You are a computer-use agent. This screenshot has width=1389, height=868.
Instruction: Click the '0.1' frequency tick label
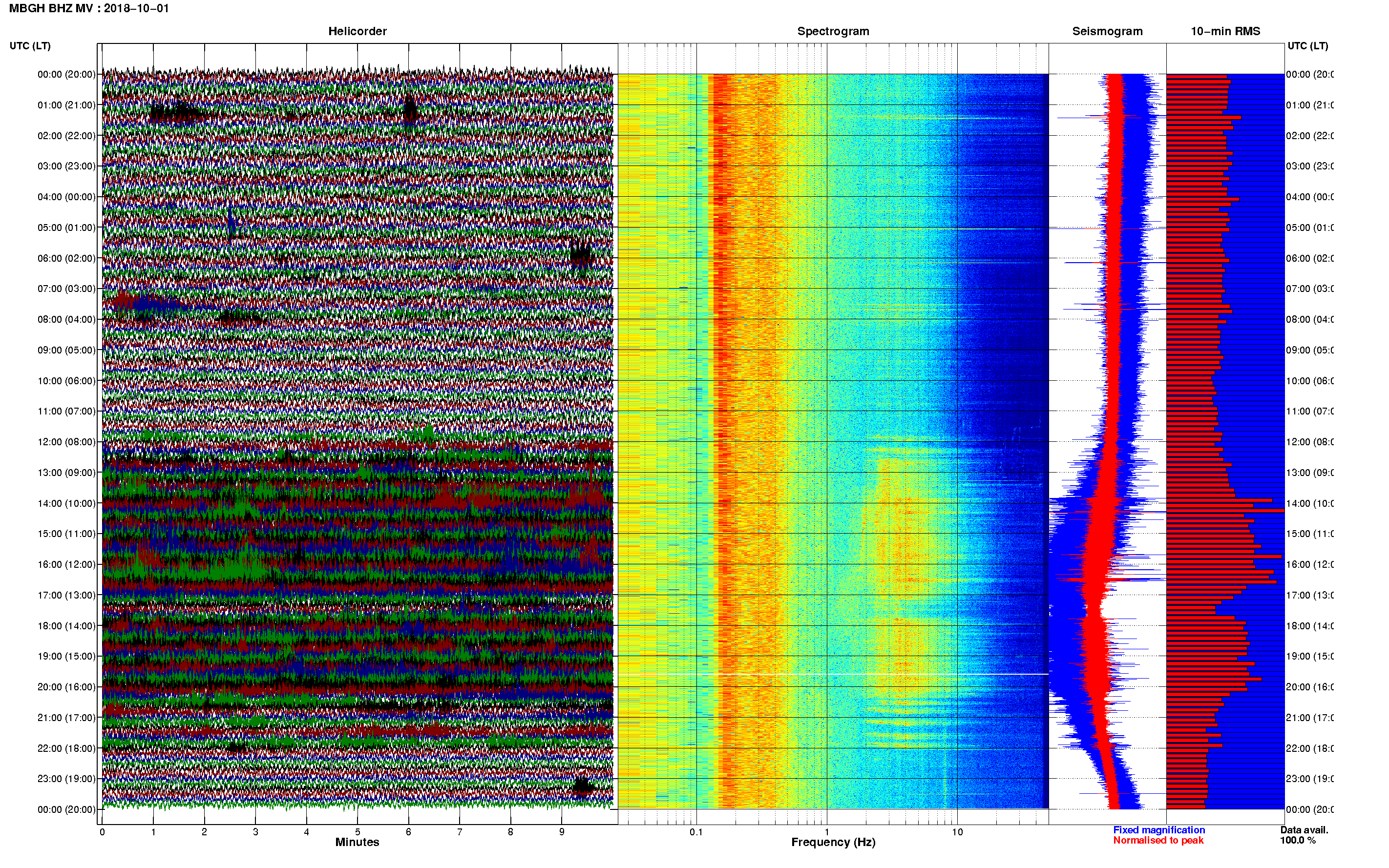coord(696,832)
